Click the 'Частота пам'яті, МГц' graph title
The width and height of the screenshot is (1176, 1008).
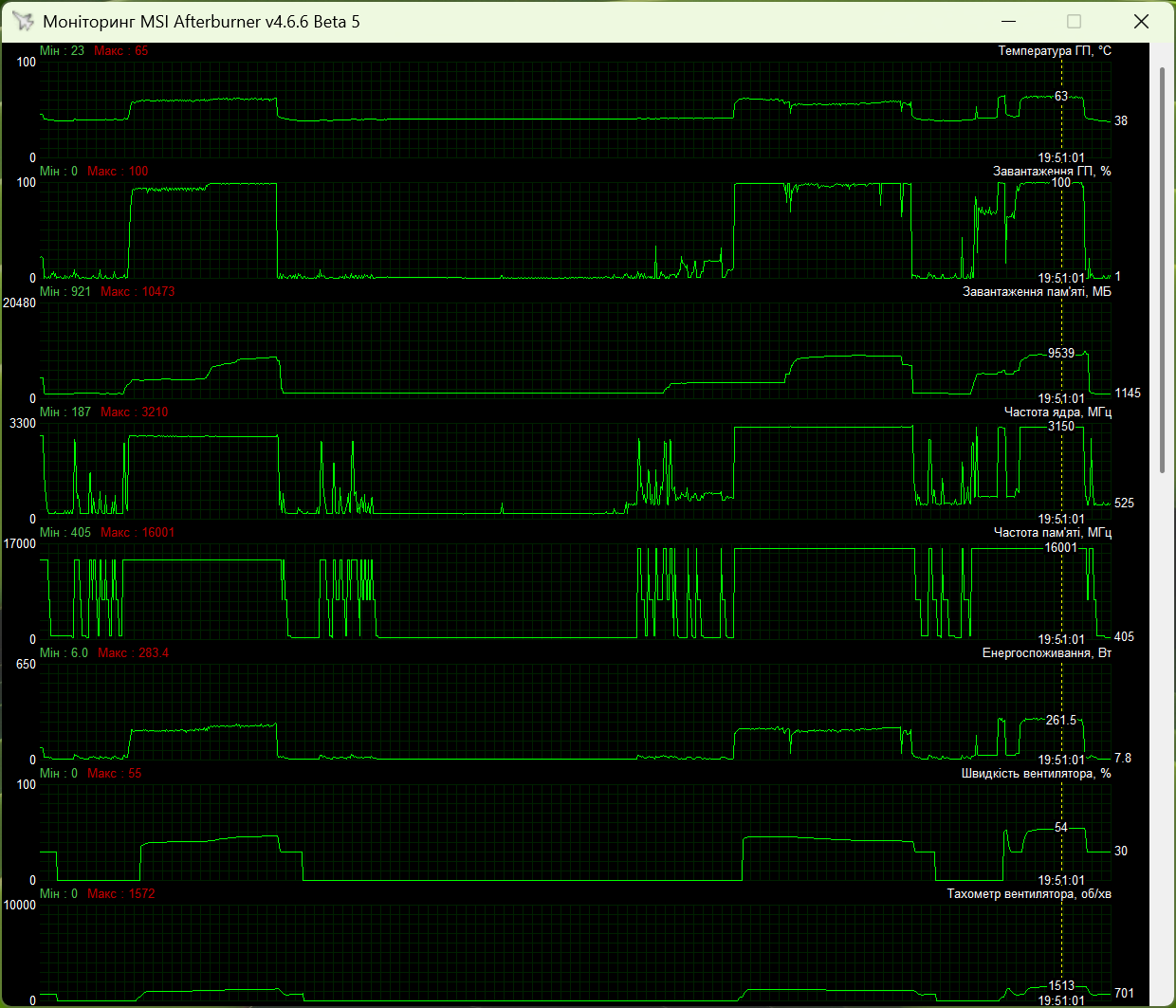point(1052,533)
